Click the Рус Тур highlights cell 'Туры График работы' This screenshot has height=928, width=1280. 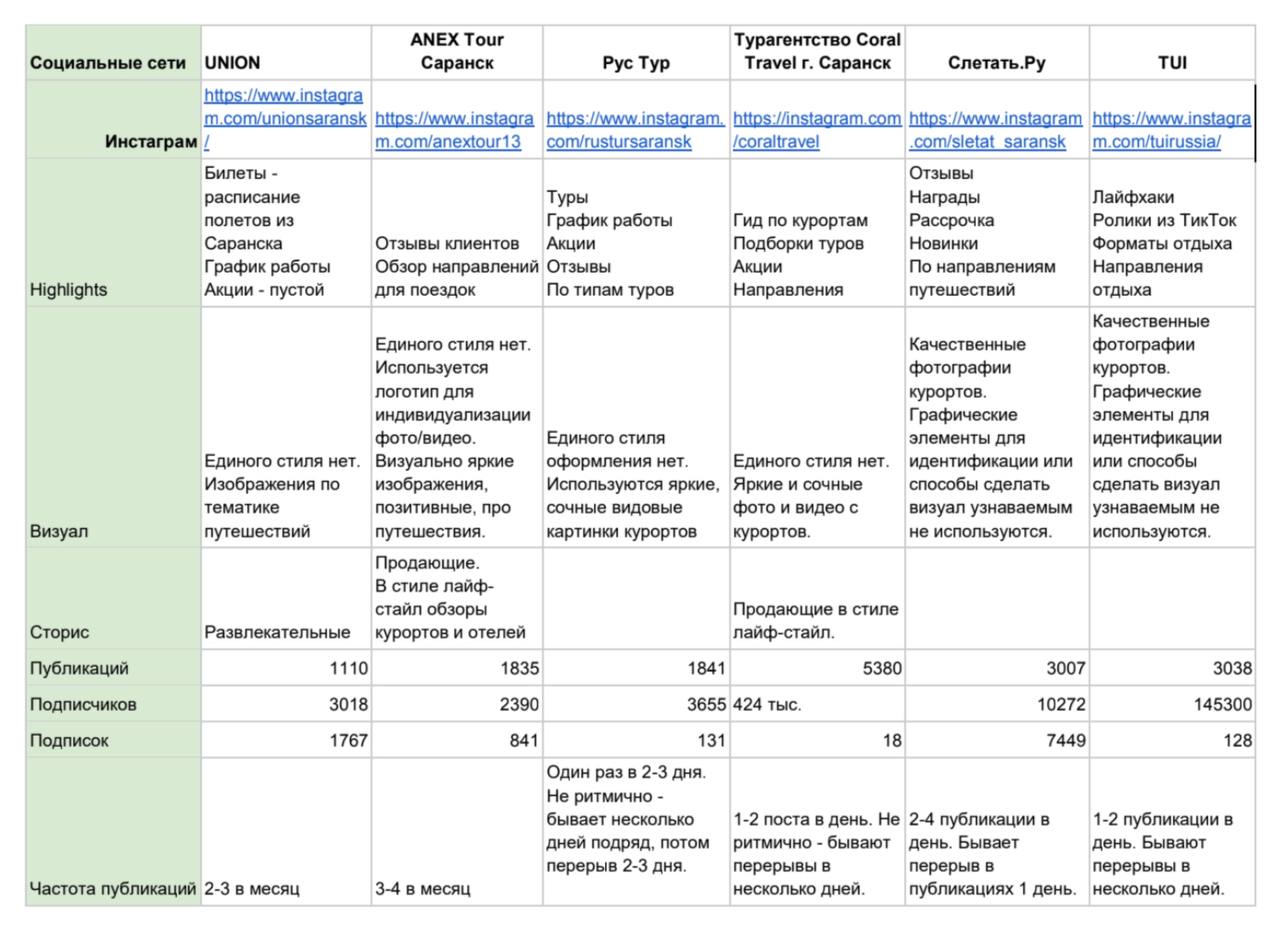pos(636,232)
